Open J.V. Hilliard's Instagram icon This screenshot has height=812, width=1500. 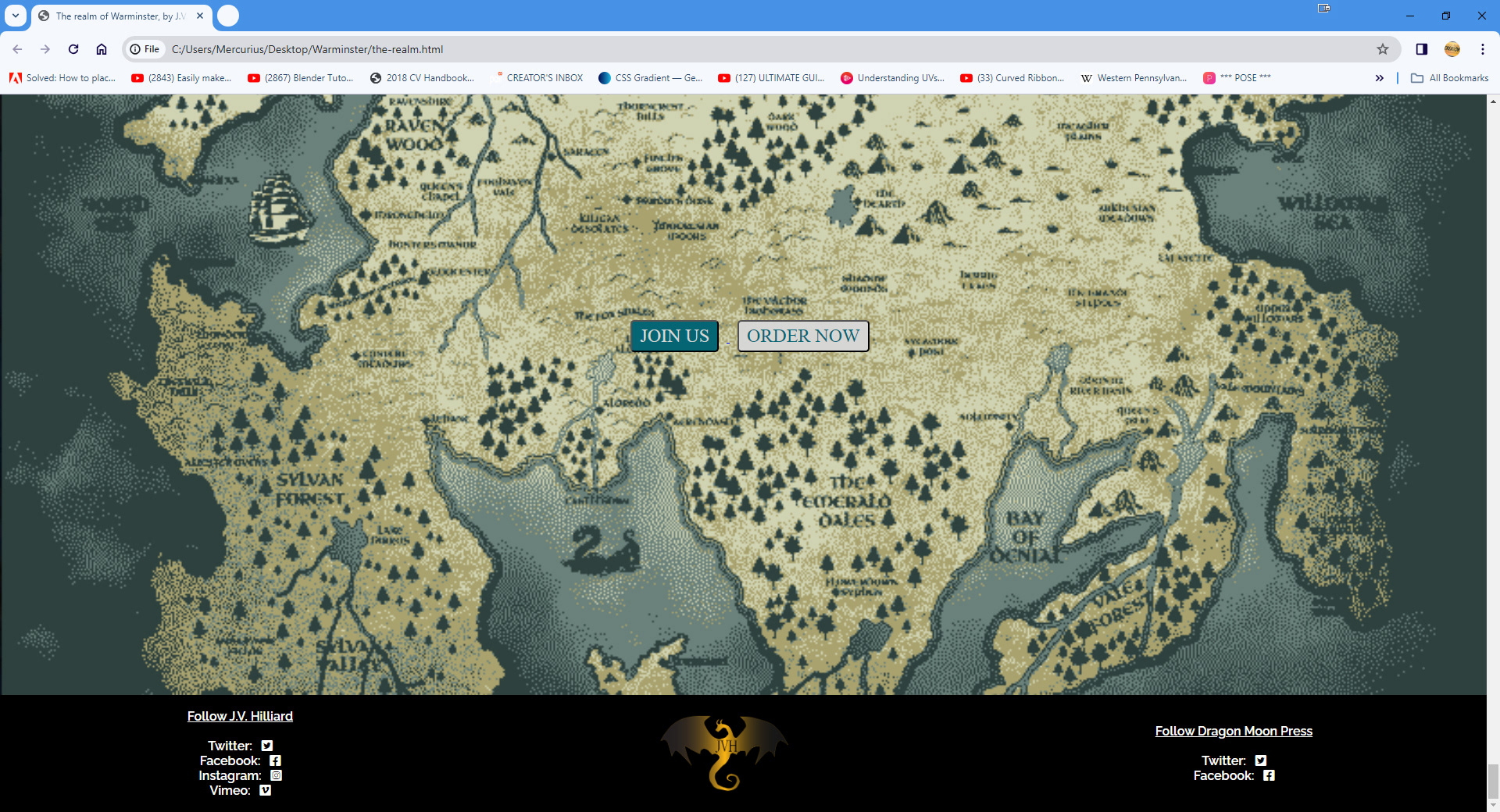(276, 775)
